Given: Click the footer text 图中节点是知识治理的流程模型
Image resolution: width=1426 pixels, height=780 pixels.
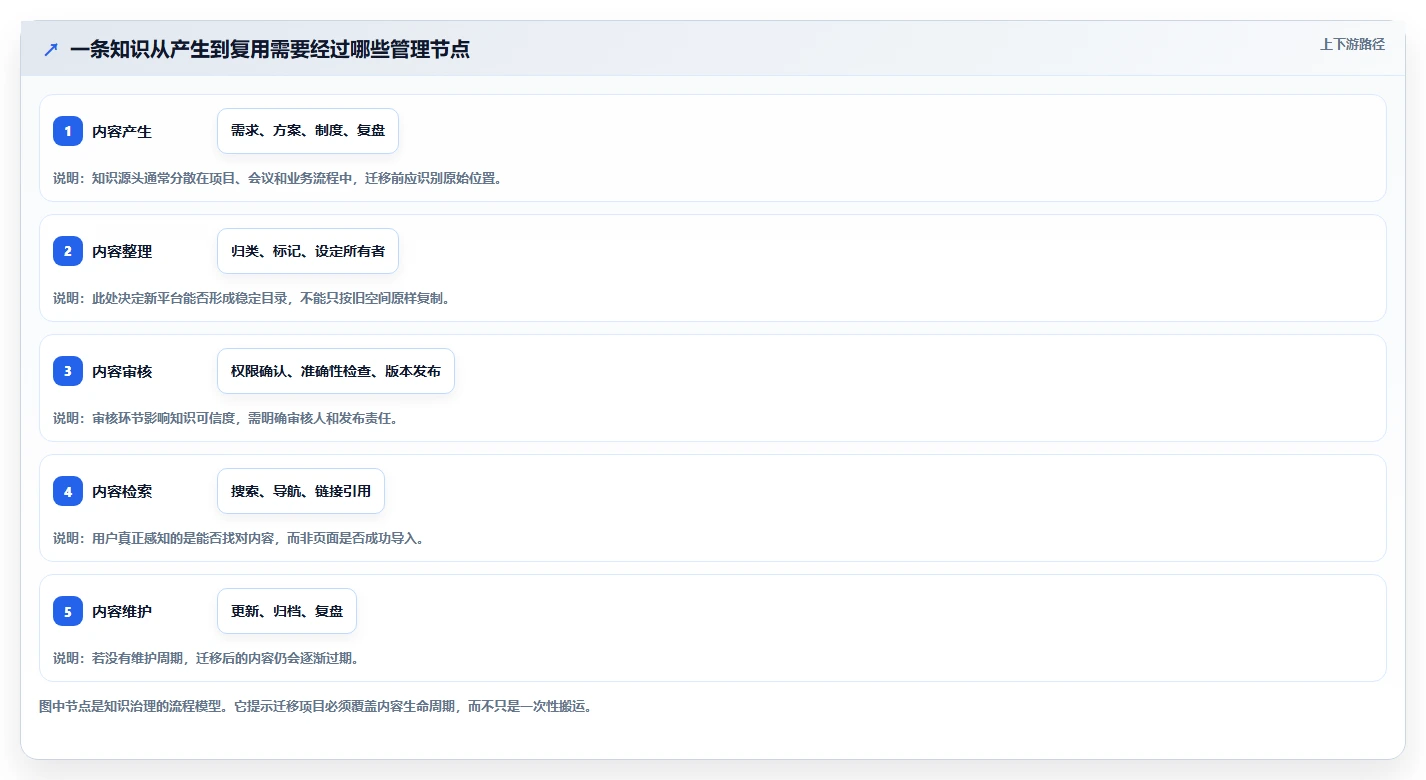Looking at the screenshot, I should pos(316,706).
